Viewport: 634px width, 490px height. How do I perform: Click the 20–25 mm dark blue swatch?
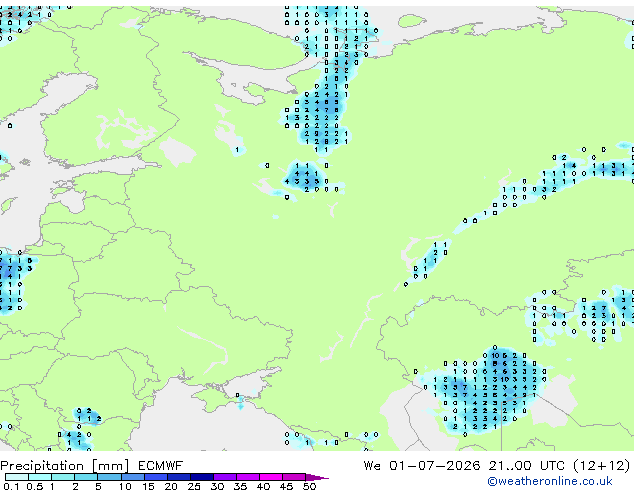tap(179, 477)
